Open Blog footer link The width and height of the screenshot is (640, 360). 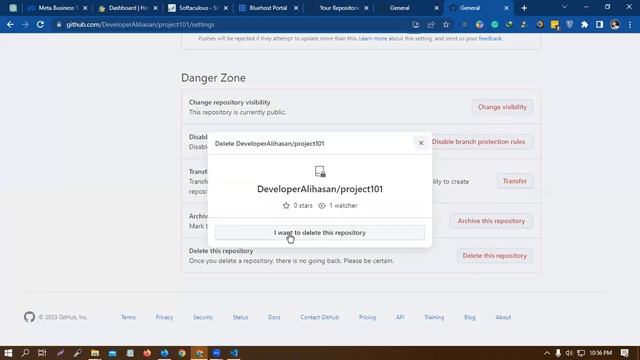(x=469, y=317)
